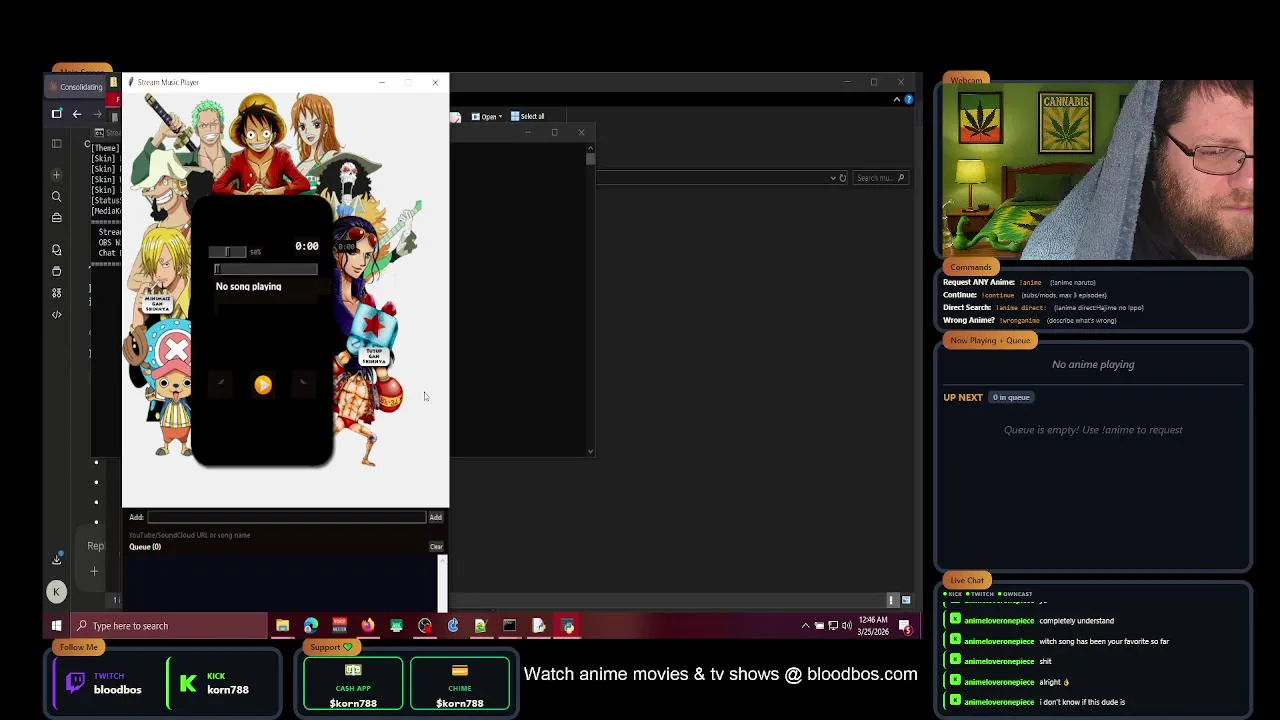Click the 'No song playing' label
Screen dimensions: 1280x720
pyautogui.click(x=248, y=287)
